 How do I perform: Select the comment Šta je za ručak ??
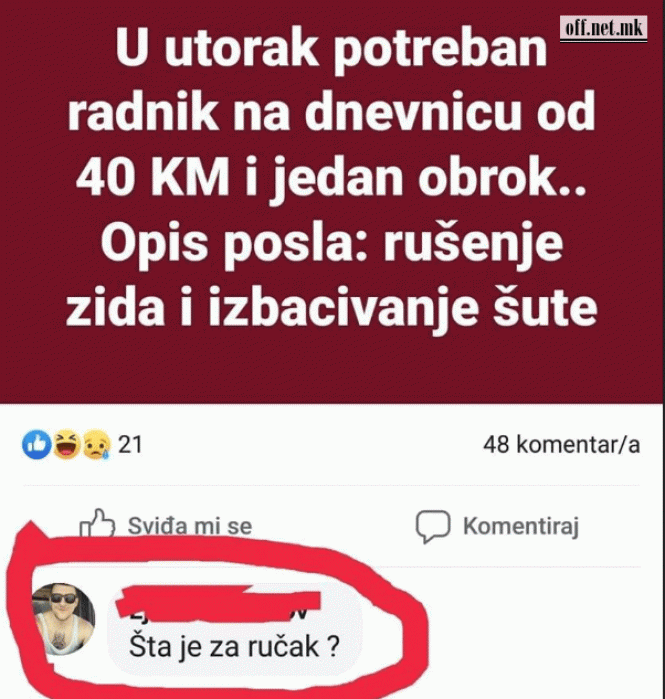[234, 646]
